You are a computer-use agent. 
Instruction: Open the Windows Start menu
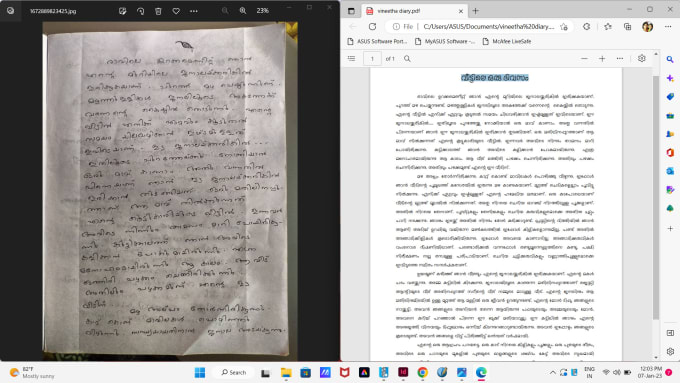[x=200, y=372]
